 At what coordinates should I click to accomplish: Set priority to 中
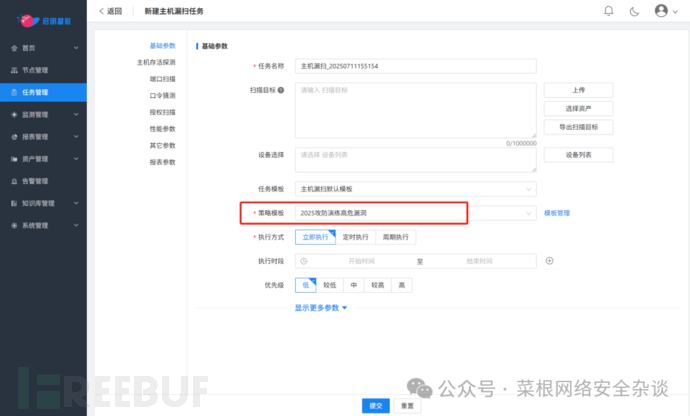tap(354, 285)
